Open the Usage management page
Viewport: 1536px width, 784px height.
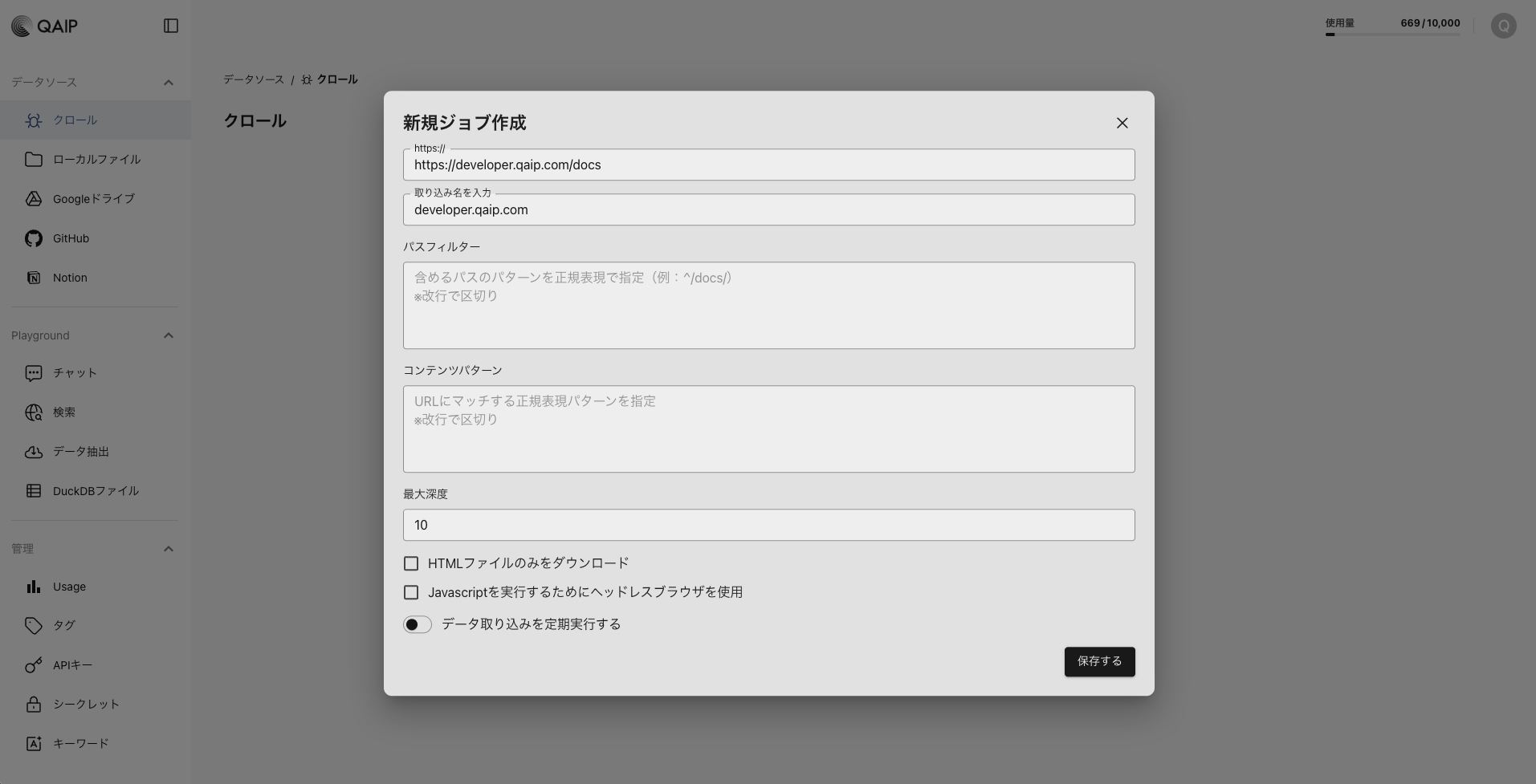click(68, 586)
